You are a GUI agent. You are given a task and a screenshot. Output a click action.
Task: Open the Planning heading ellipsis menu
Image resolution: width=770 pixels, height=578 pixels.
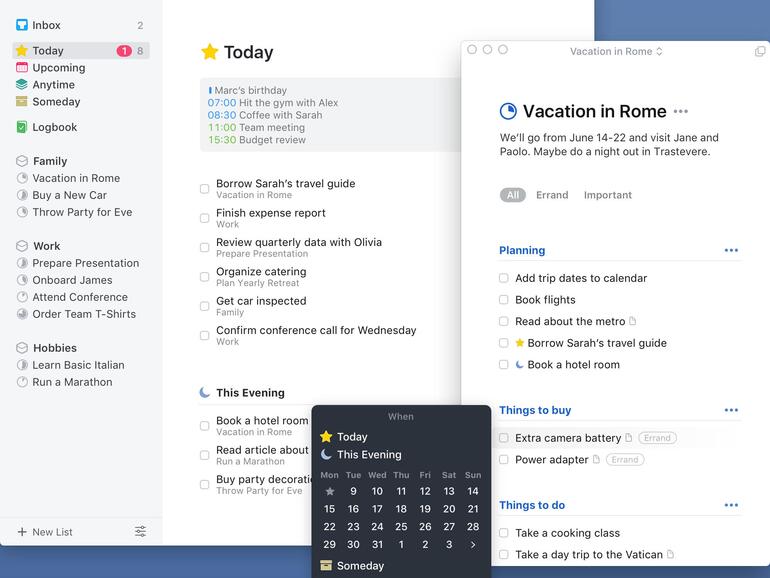point(731,250)
